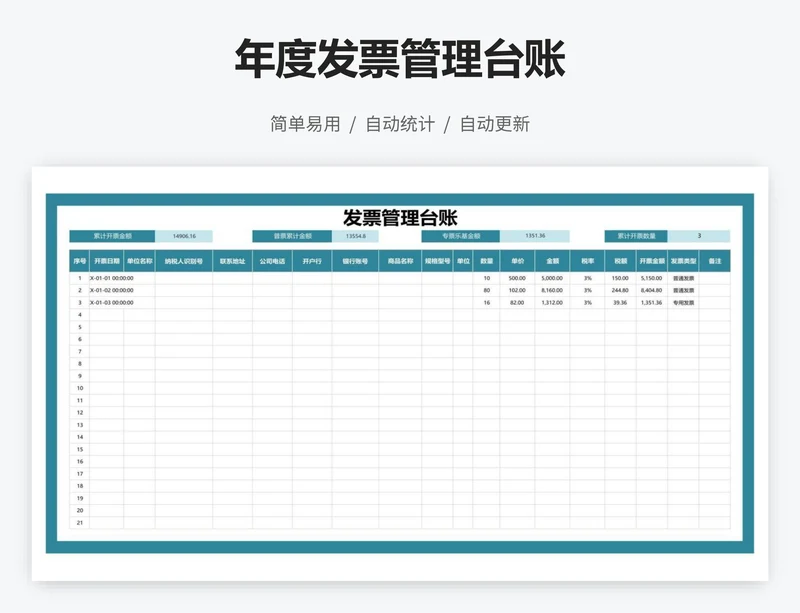Click the 商品名称 column header
This screenshot has height=613, width=800.
point(400,261)
